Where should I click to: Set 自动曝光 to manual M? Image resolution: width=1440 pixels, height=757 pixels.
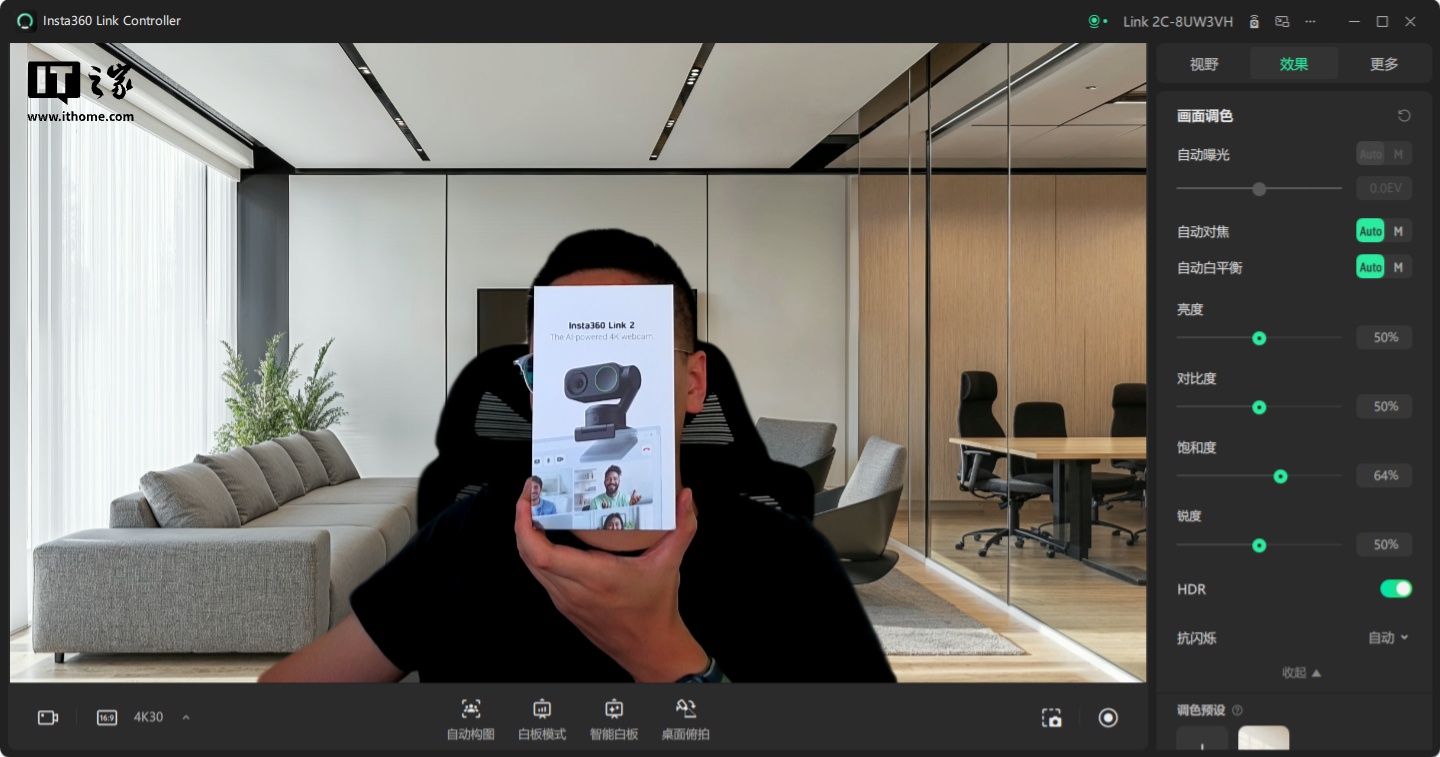click(1398, 154)
